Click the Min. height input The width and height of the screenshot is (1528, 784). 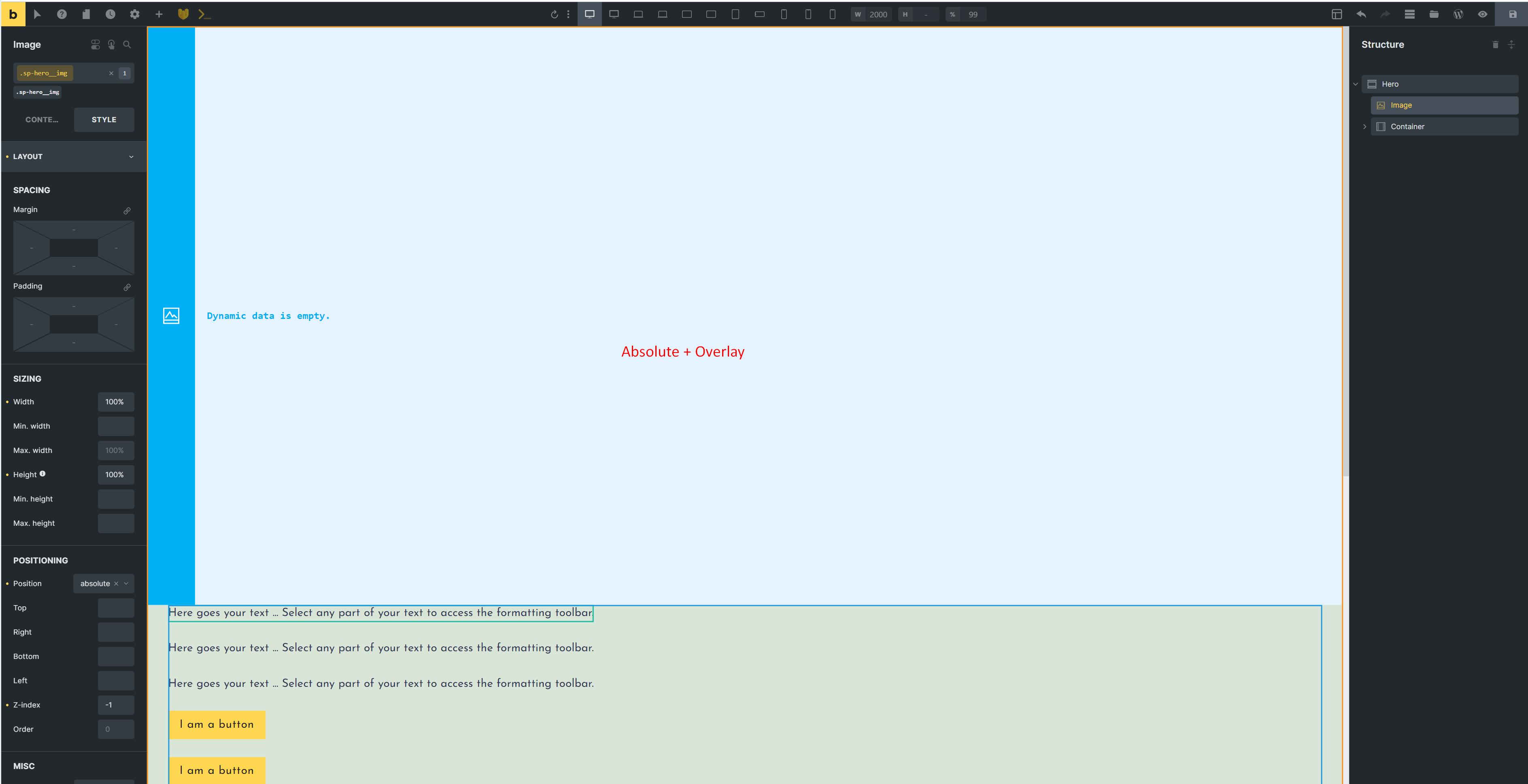[x=116, y=499]
